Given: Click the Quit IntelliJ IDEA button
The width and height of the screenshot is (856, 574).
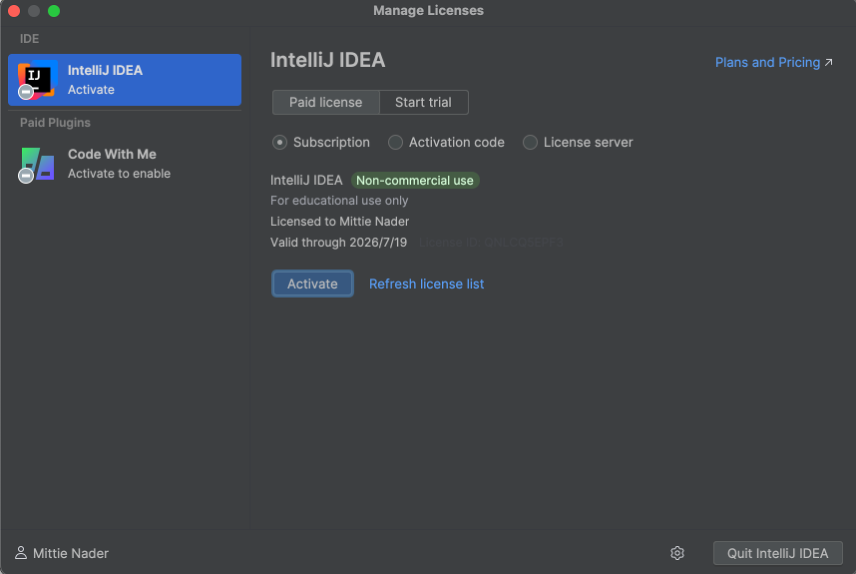Looking at the screenshot, I should tap(777, 553).
